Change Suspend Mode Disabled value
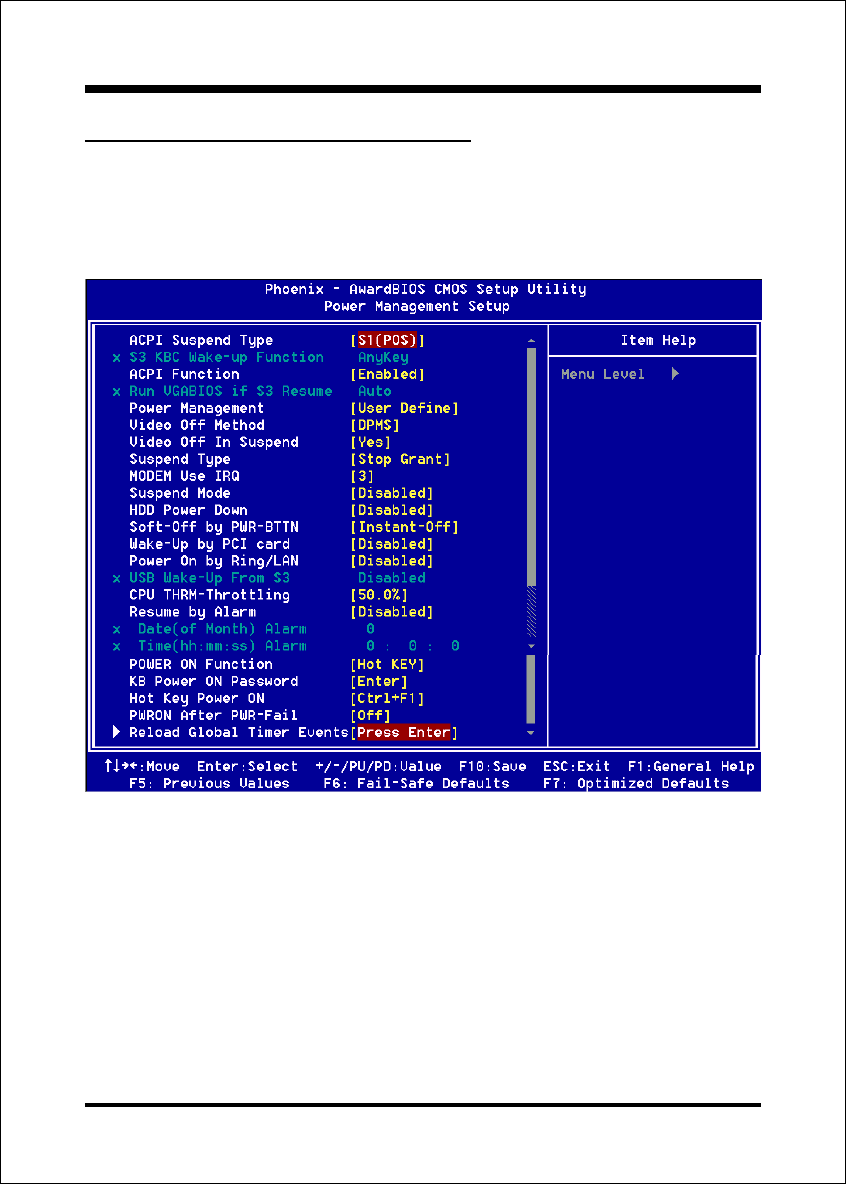This screenshot has width=846, height=1184. (x=392, y=493)
